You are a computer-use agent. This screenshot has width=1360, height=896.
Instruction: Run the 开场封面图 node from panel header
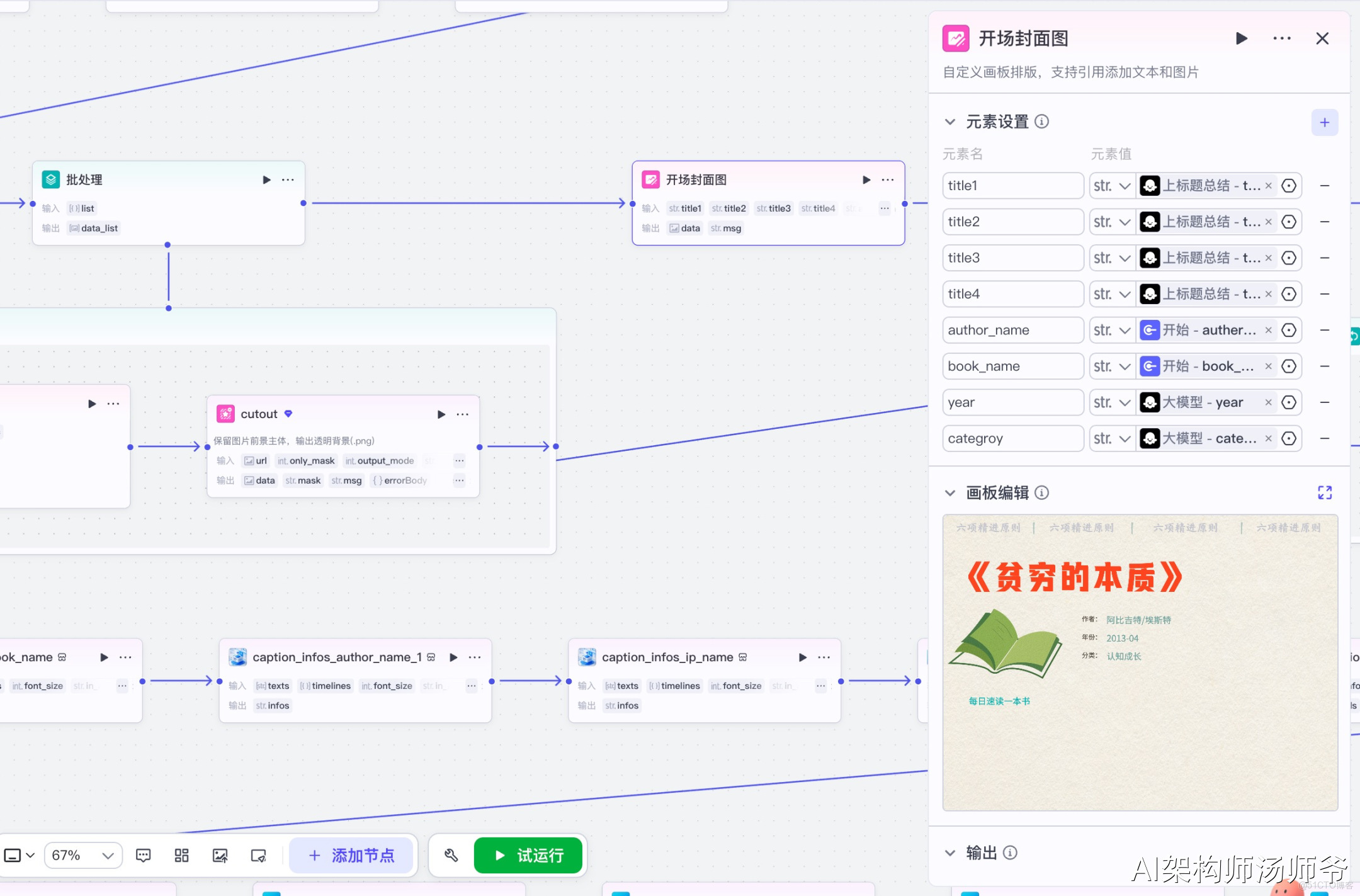[1241, 38]
